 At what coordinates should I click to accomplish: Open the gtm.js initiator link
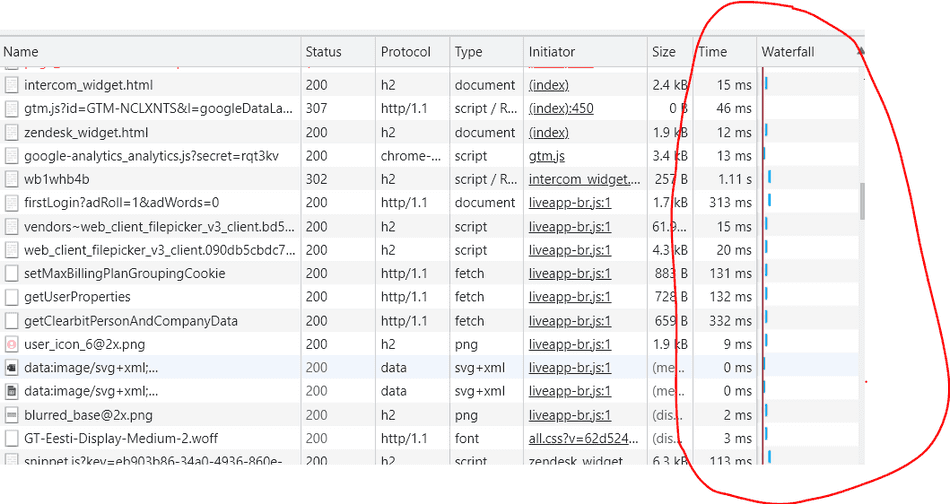(x=546, y=156)
